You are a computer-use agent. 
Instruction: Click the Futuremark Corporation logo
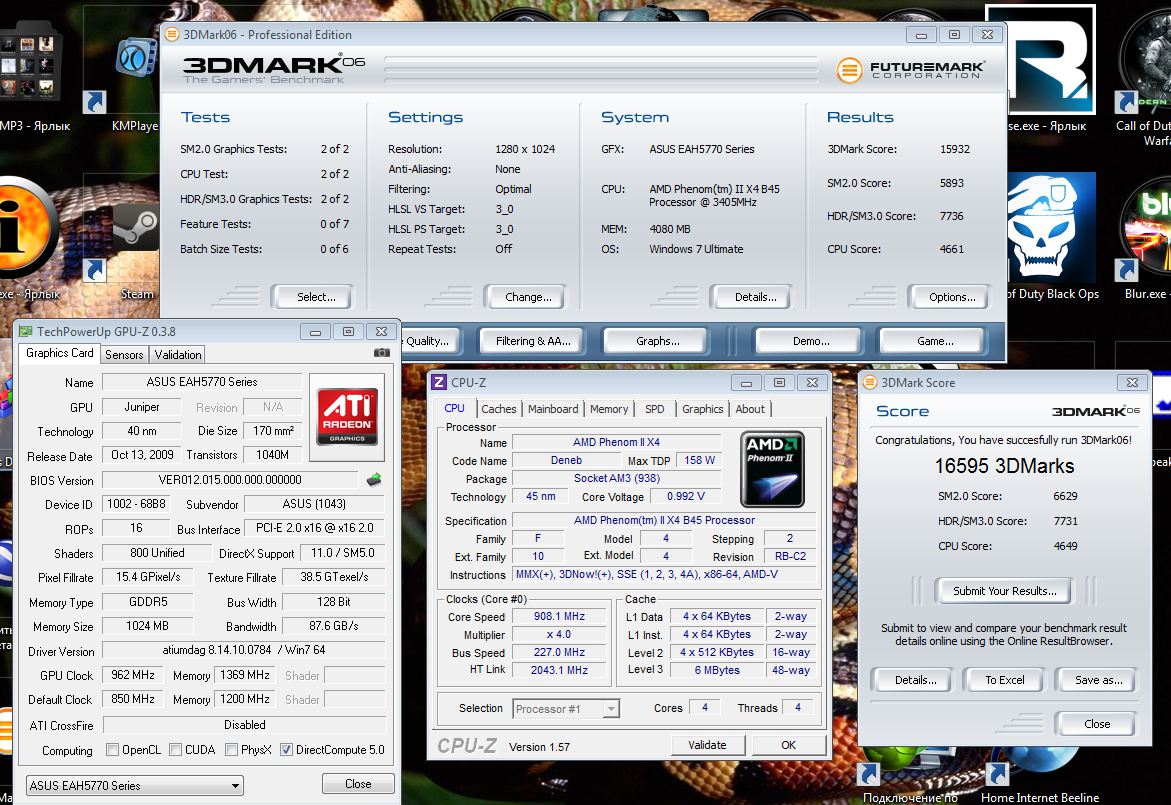point(910,70)
